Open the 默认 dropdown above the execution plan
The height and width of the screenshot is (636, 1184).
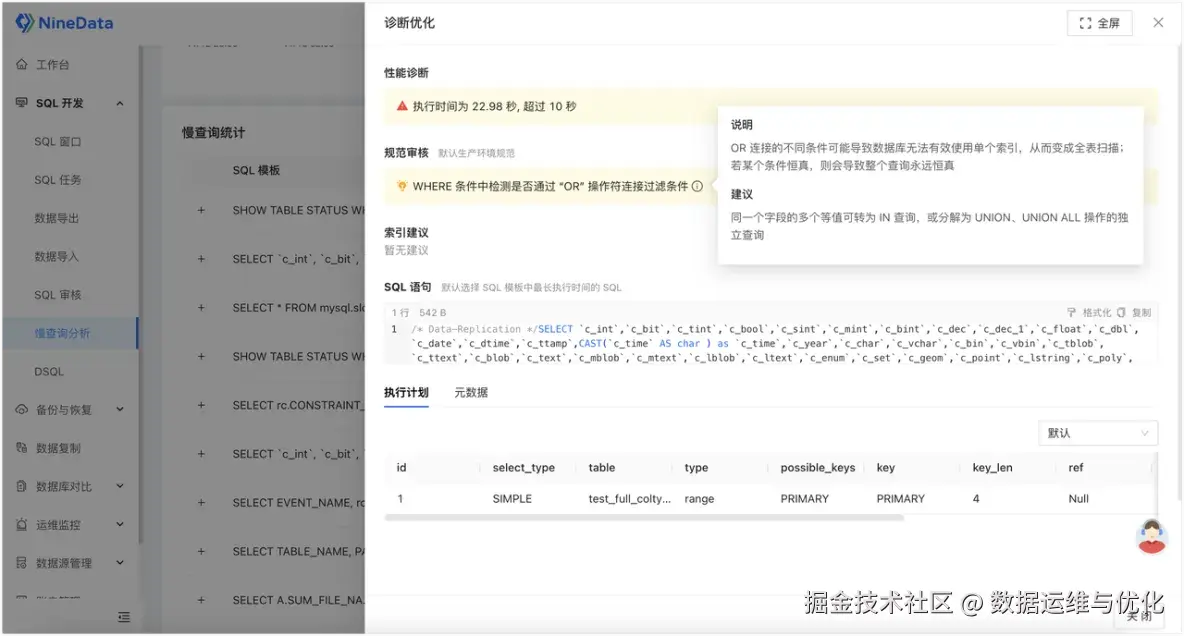1097,432
